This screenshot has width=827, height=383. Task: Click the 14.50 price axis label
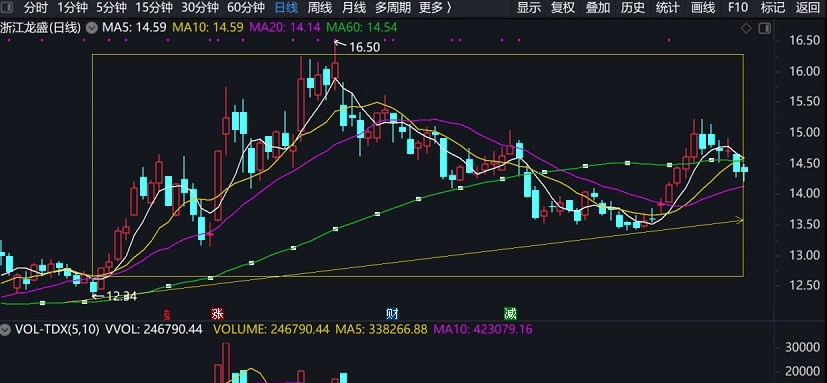click(x=804, y=163)
